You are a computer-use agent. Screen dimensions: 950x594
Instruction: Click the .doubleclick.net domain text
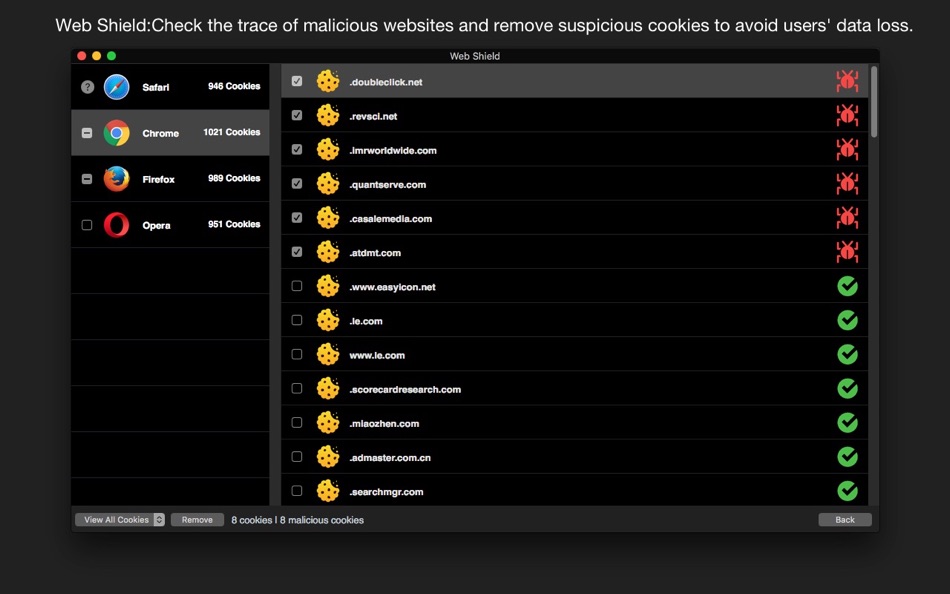click(386, 82)
